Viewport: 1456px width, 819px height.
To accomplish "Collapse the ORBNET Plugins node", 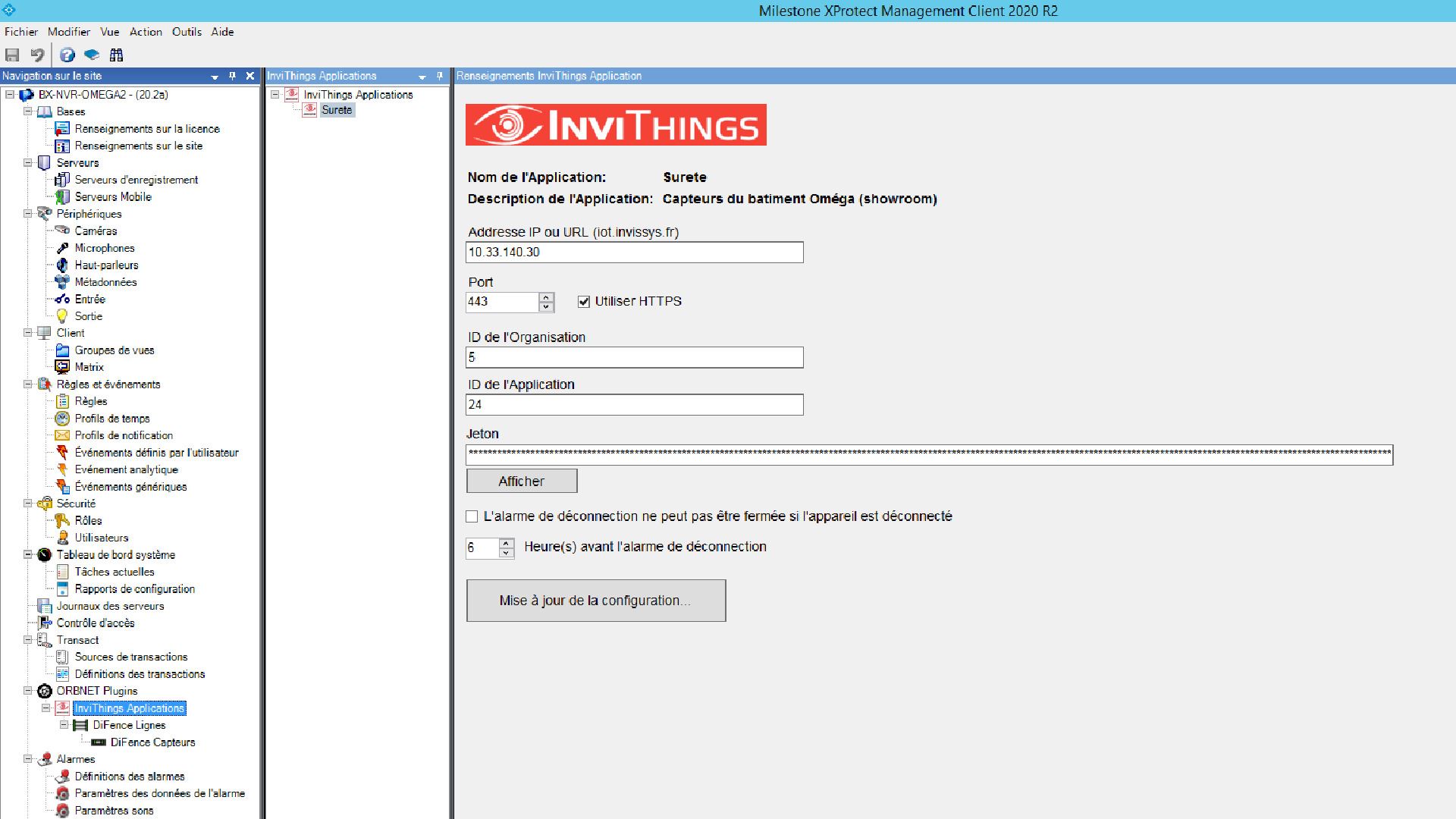I will (28, 691).
